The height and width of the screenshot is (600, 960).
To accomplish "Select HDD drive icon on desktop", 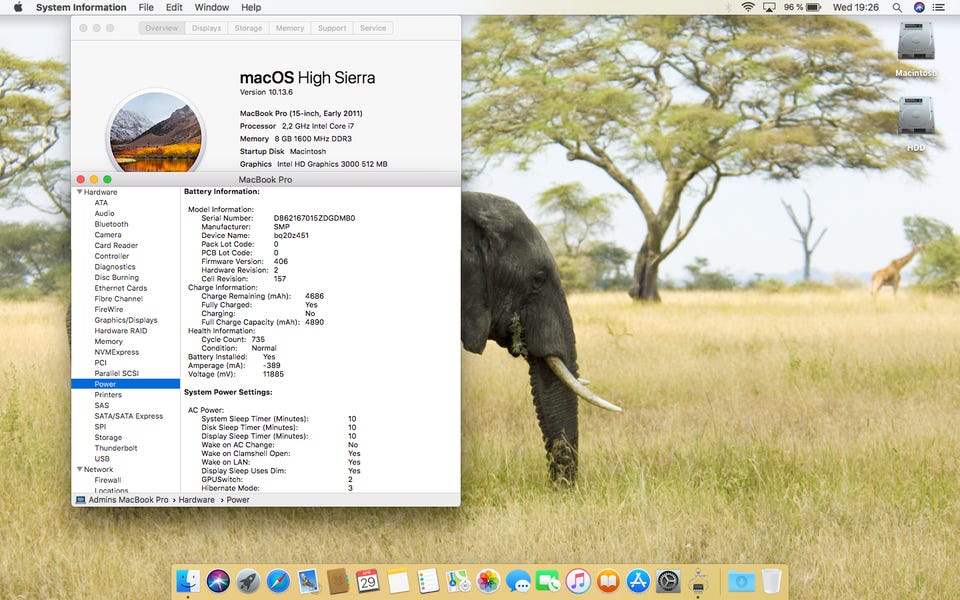I will (916, 115).
